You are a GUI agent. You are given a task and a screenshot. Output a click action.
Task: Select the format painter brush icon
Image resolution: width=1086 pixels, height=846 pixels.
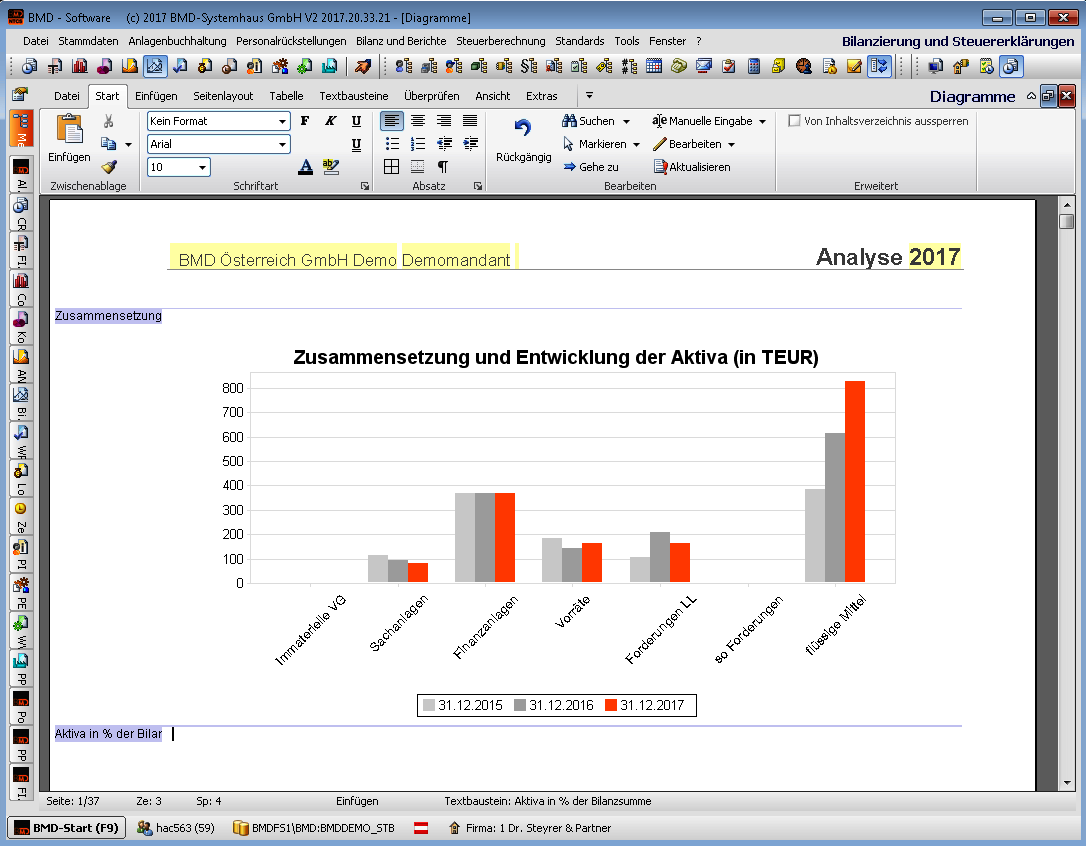tap(109, 167)
